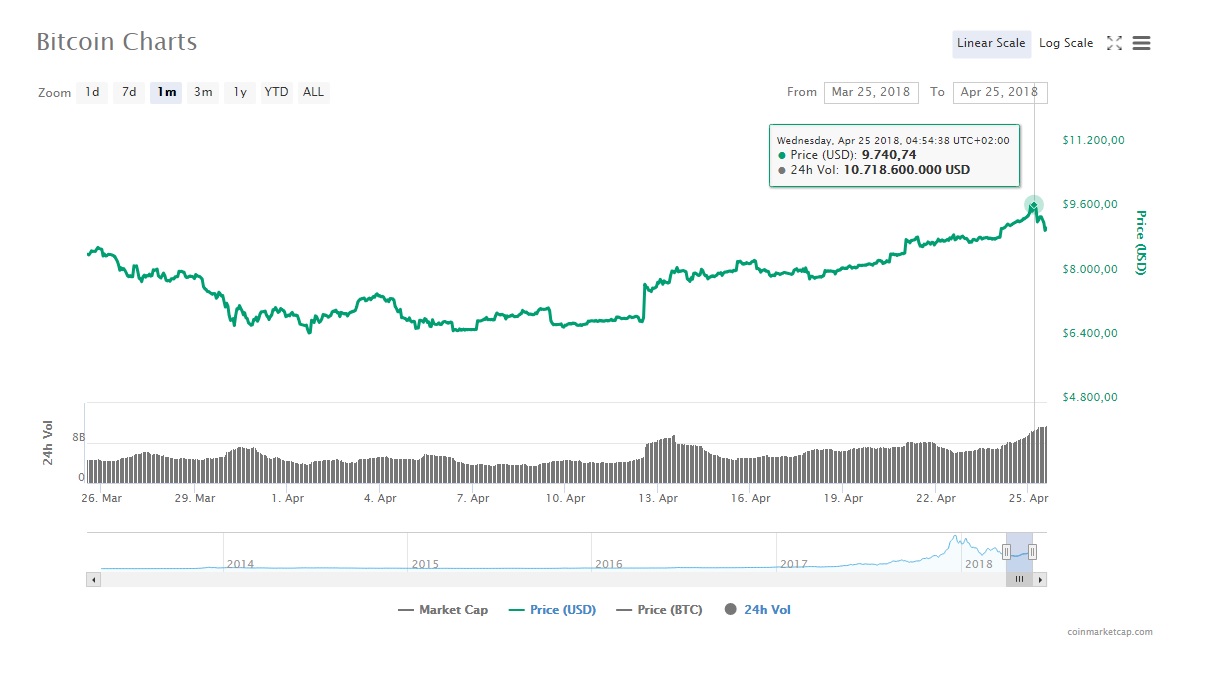The width and height of the screenshot is (1207, 683).
Task: Click the $6.400,00 price axis label
Action: tap(1090, 333)
